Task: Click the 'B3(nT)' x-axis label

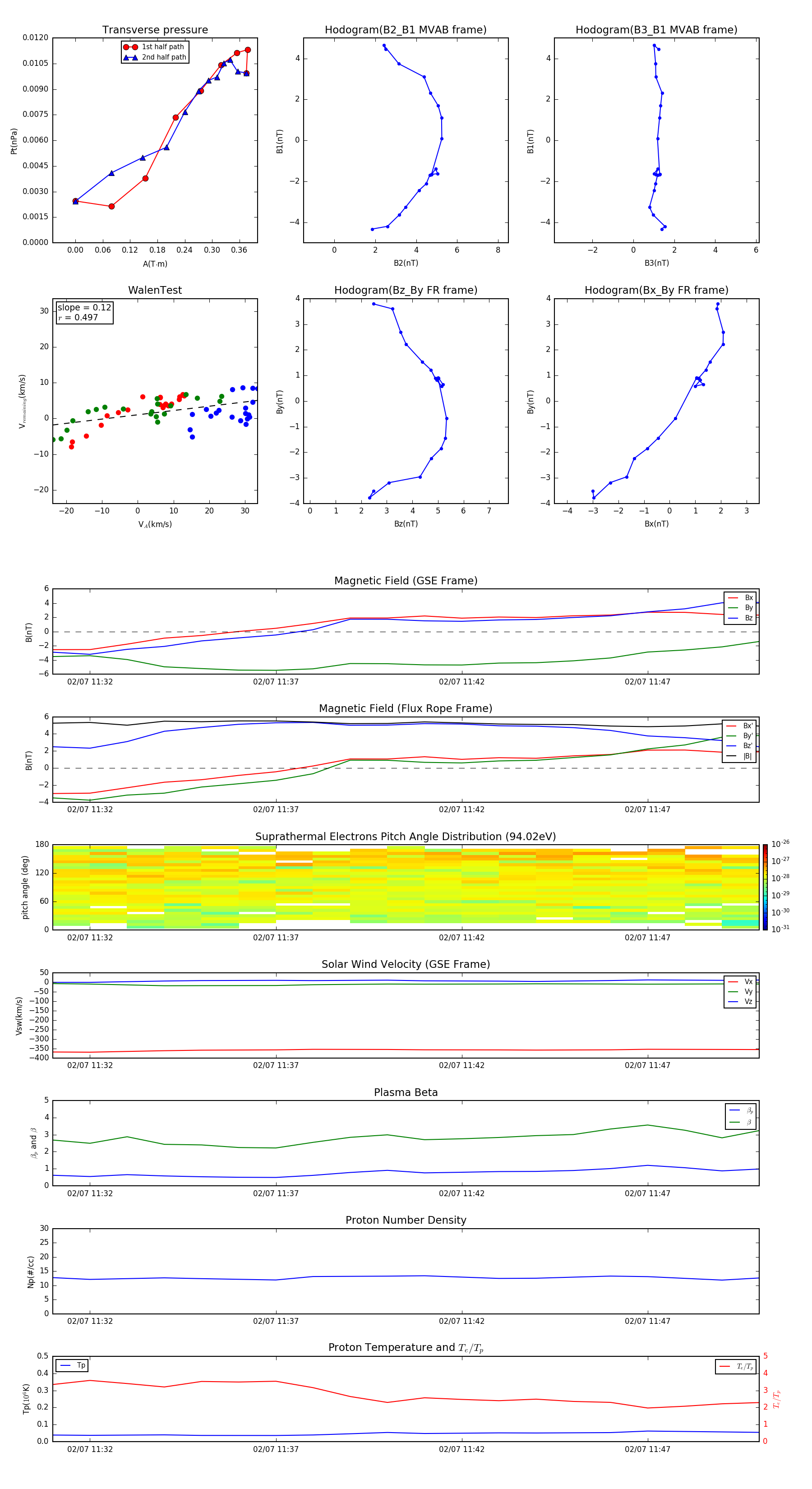Action: [x=656, y=263]
